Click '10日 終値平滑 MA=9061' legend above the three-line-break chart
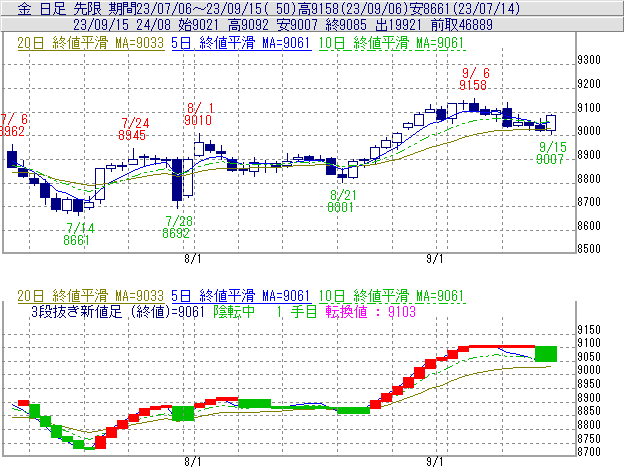Screen dimensions: 624x475 point(392,296)
